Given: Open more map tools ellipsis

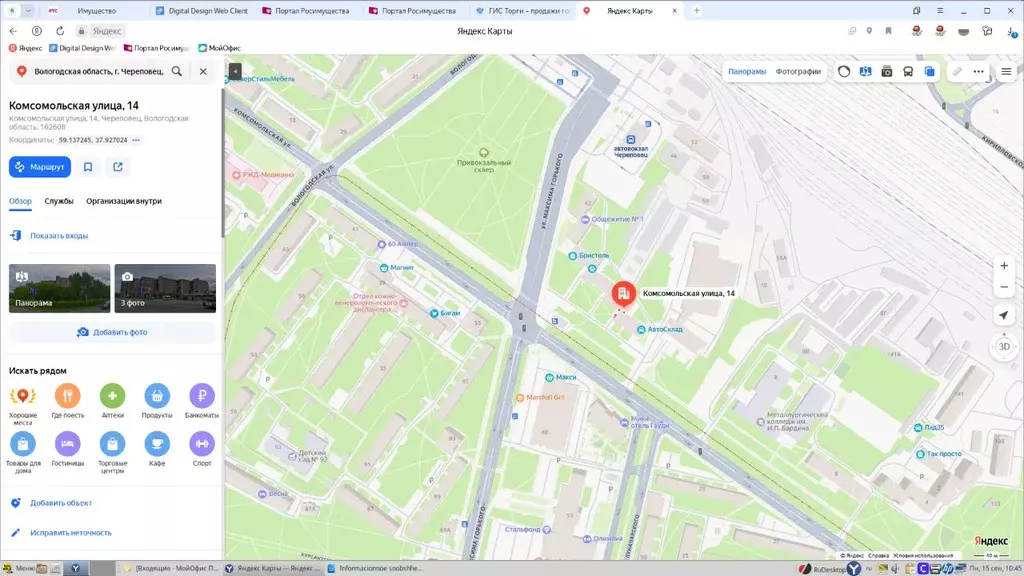Looking at the screenshot, I should (978, 71).
